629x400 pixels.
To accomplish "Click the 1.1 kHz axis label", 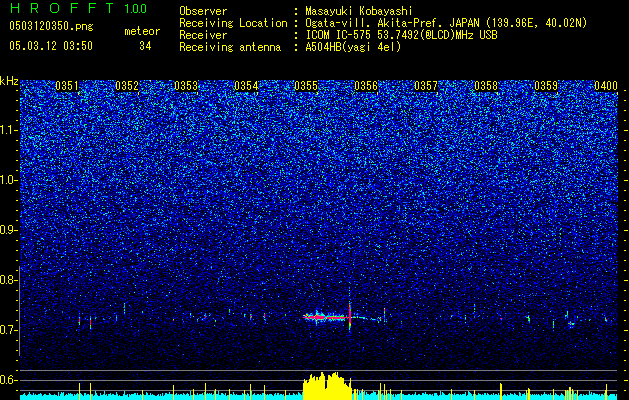I will tap(9, 130).
